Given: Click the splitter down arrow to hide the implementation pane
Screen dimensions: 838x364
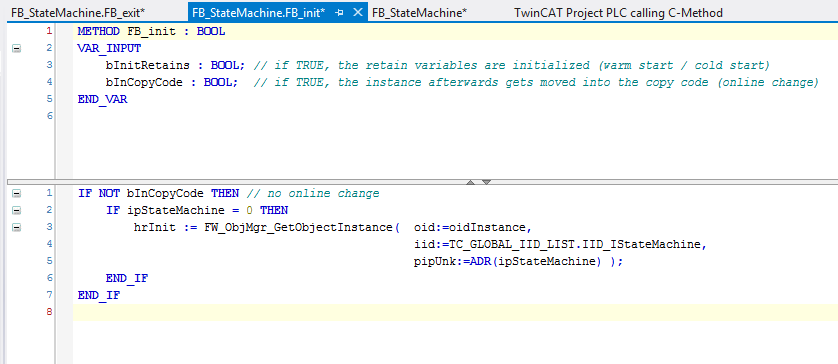Looking at the screenshot, I should pyautogui.click(x=486, y=182).
